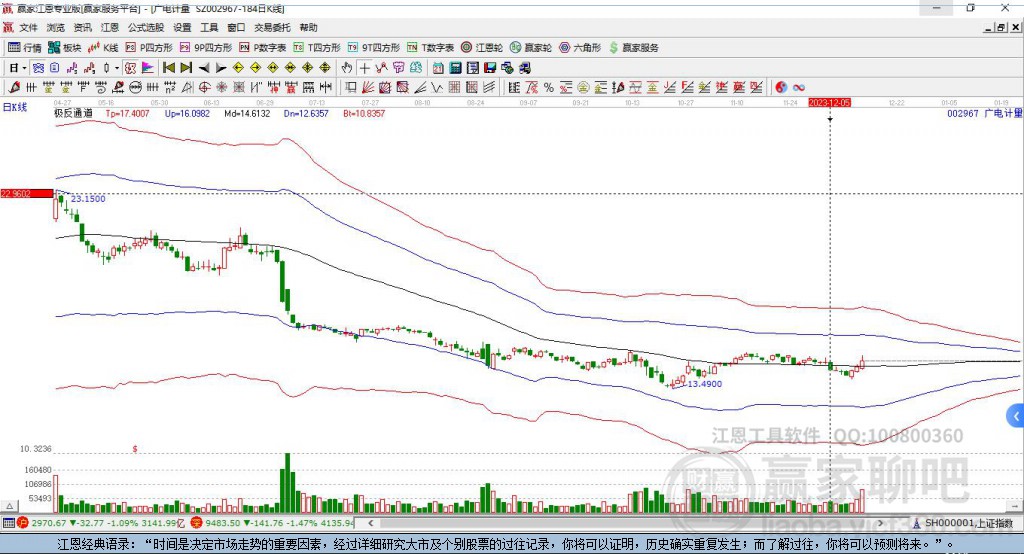Click the yin-yang icon in the toolbar

click(781, 87)
